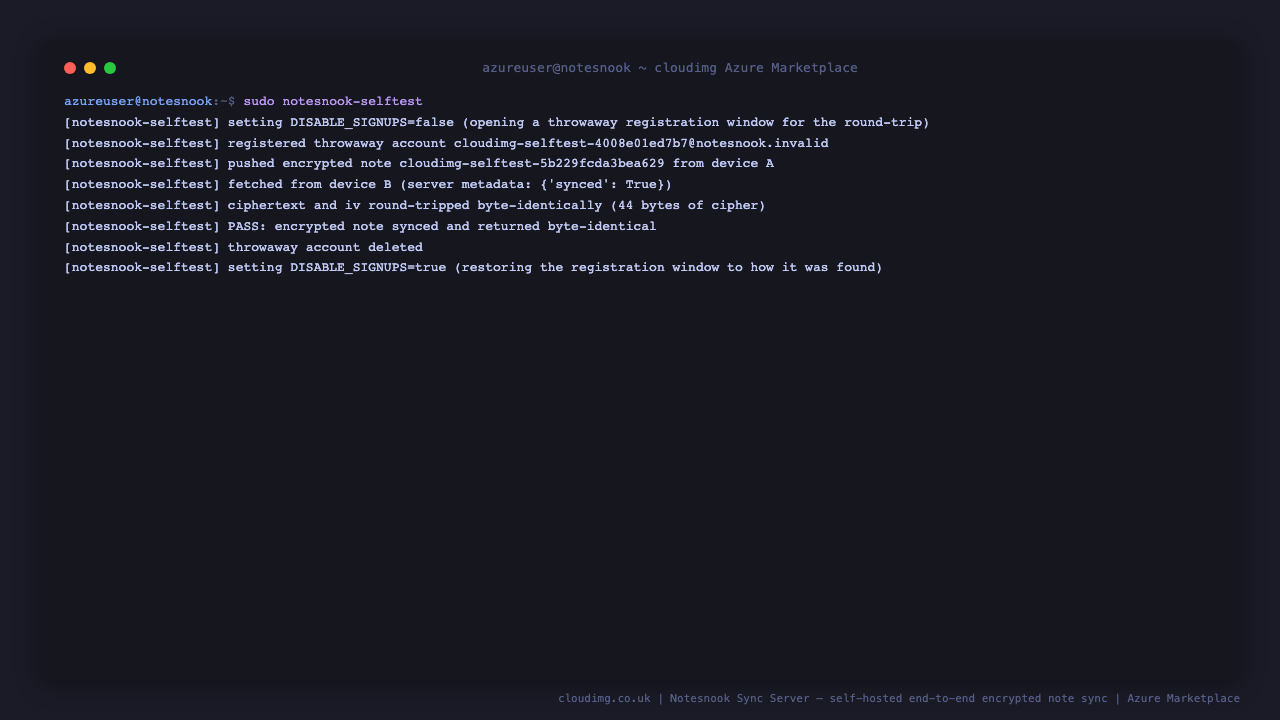Click the 'fetched from device B' output line

pyautogui.click(x=368, y=185)
